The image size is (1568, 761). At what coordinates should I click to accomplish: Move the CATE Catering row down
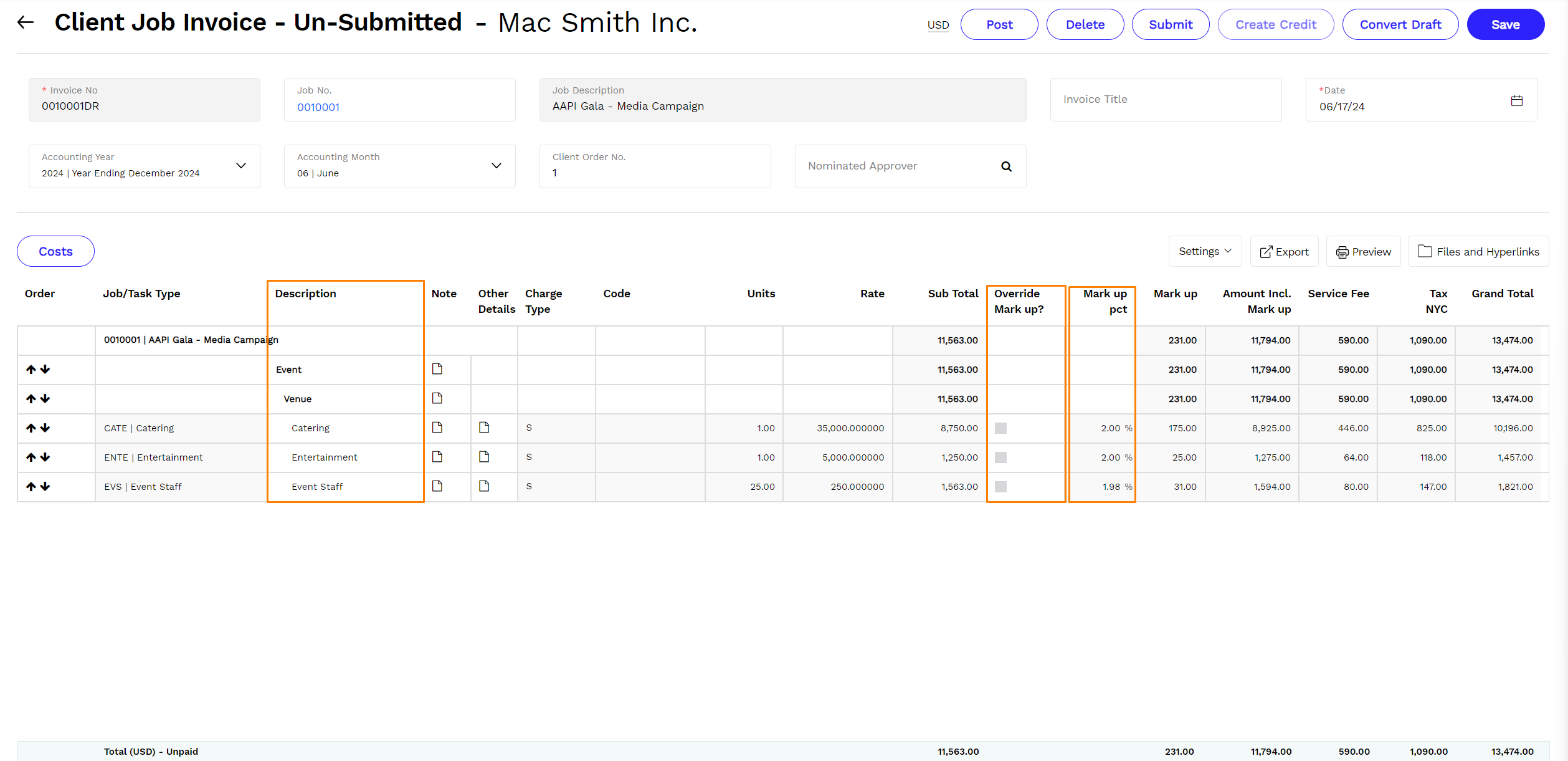tap(45, 428)
